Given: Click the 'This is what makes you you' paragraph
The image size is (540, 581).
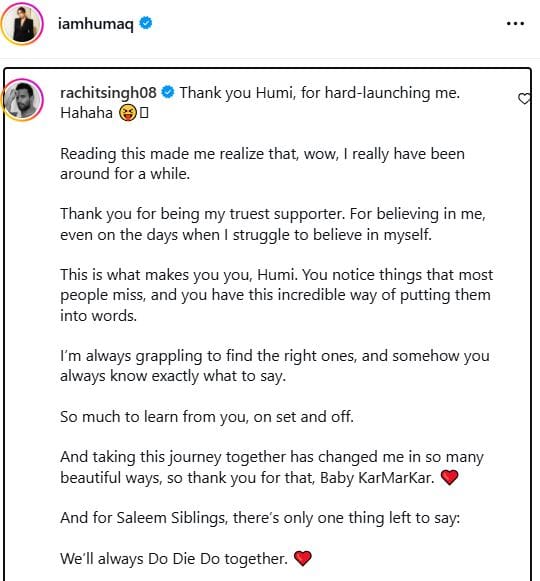Looking at the screenshot, I should coord(276,295).
